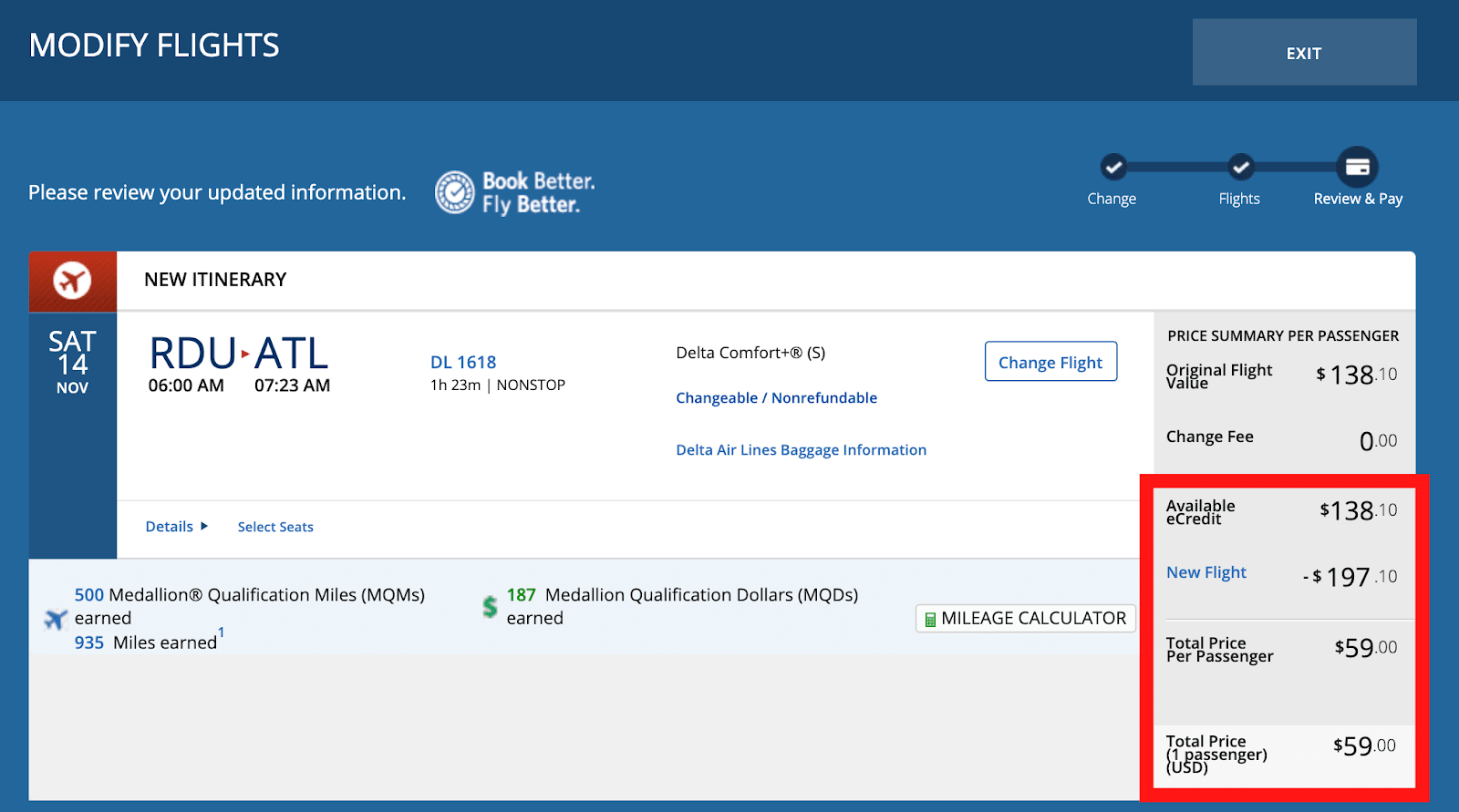The height and width of the screenshot is (812, 1459).
Task: Click the 1h 23m | NONSTOP text
Action: pos(498,385)
